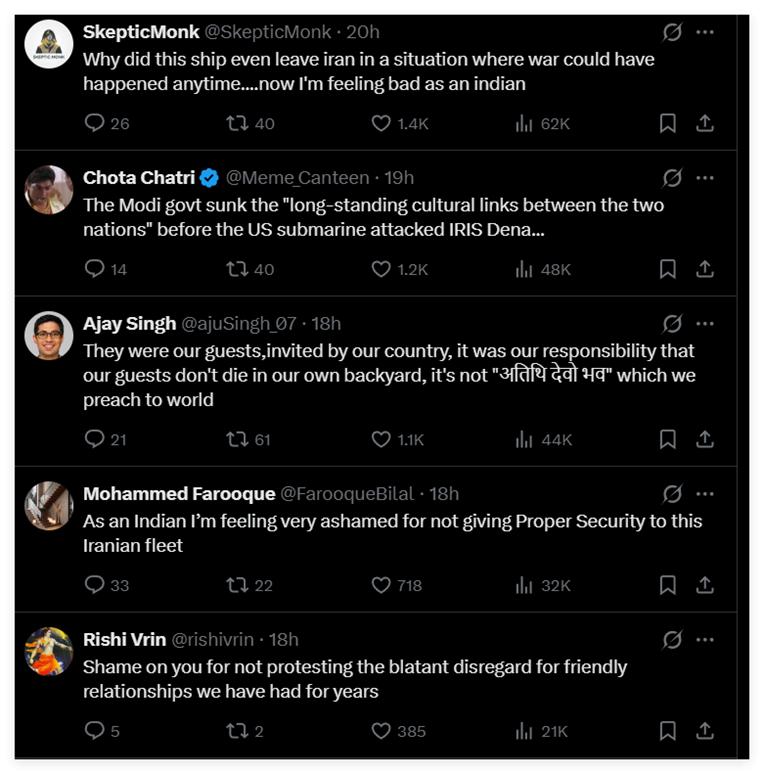View analytics on Chota Chatri's post
764x774 pixels.
coord(524,269)
